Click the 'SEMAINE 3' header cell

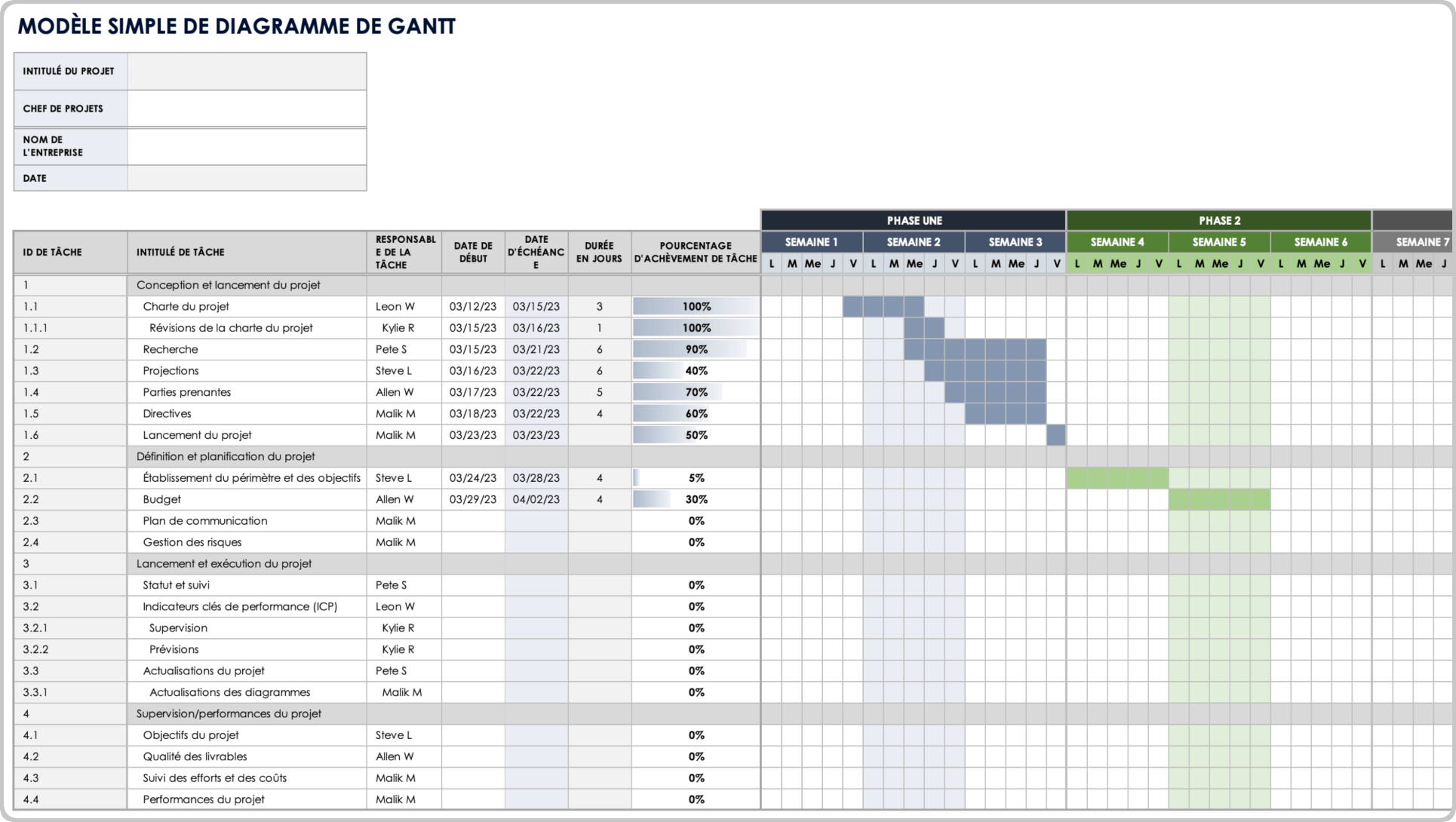[x=1015, y=242]
